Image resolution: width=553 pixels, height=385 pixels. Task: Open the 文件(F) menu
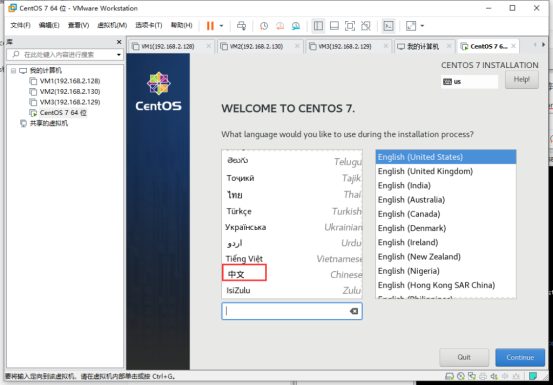20,25
